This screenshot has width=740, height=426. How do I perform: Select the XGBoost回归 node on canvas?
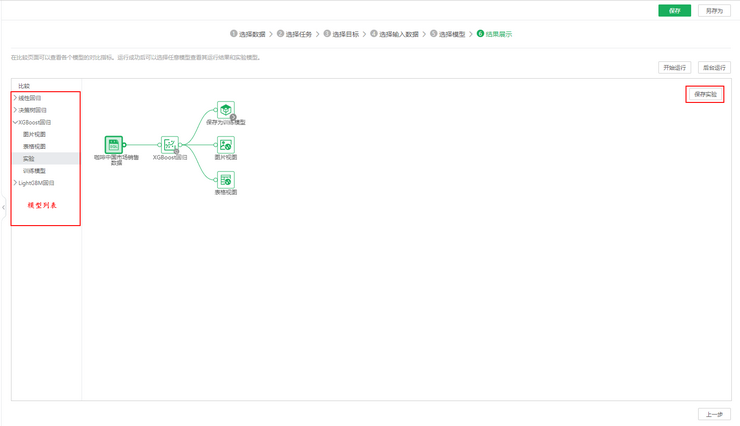pyautogui.click(x=170, y=145)
